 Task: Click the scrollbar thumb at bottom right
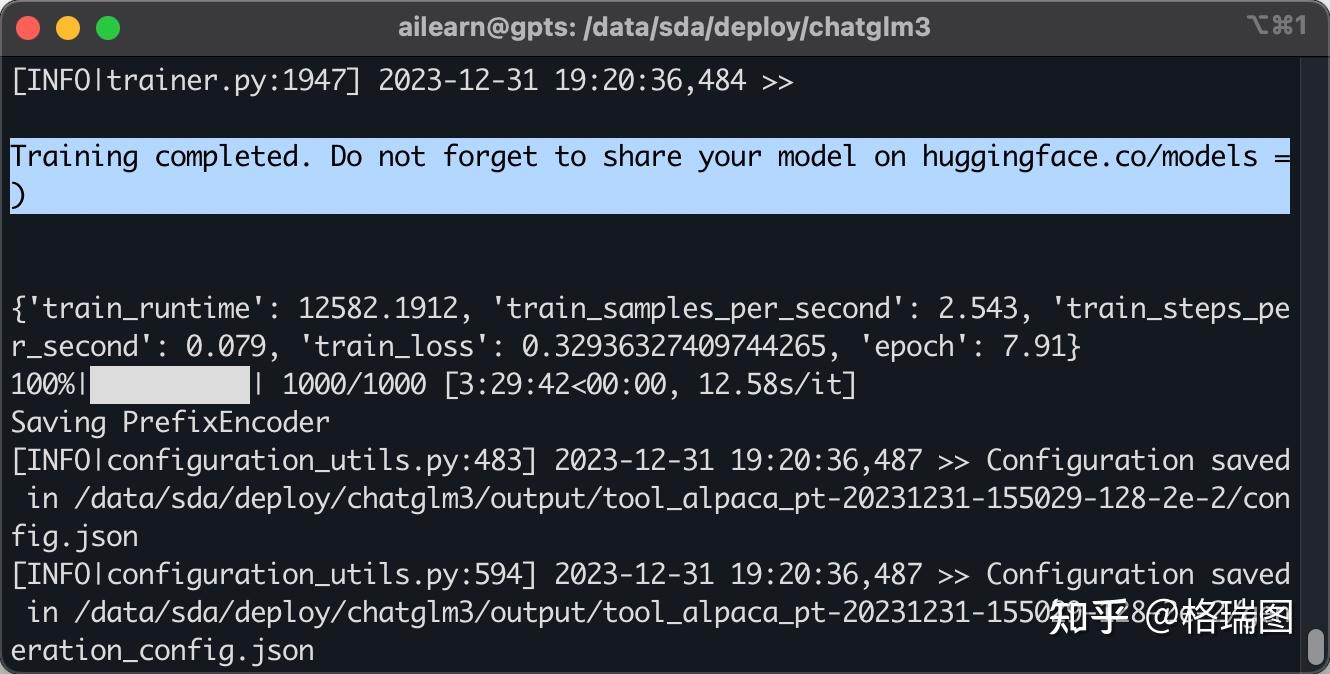pyautogui.click(x=1316, y=645)
